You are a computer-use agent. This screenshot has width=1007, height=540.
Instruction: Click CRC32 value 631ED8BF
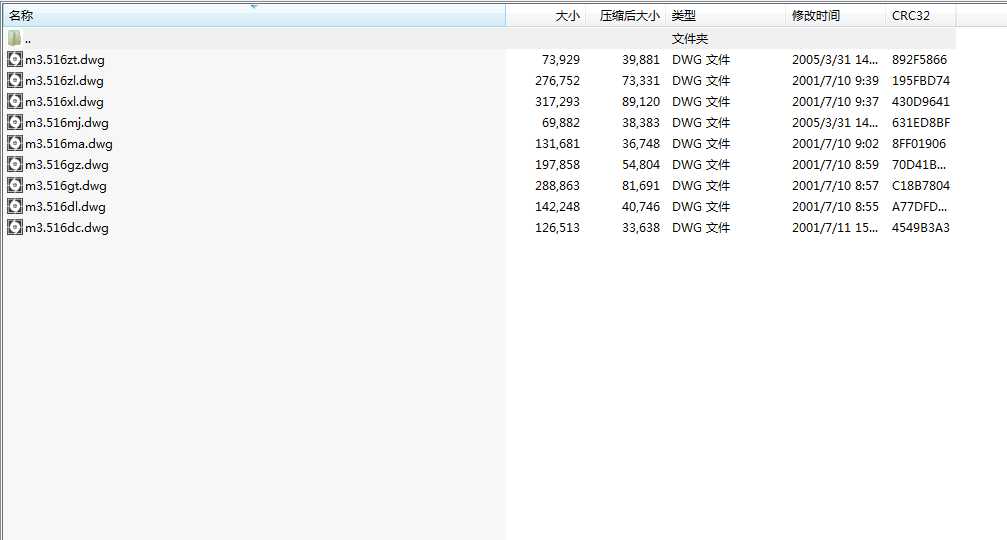pos(921,123)
